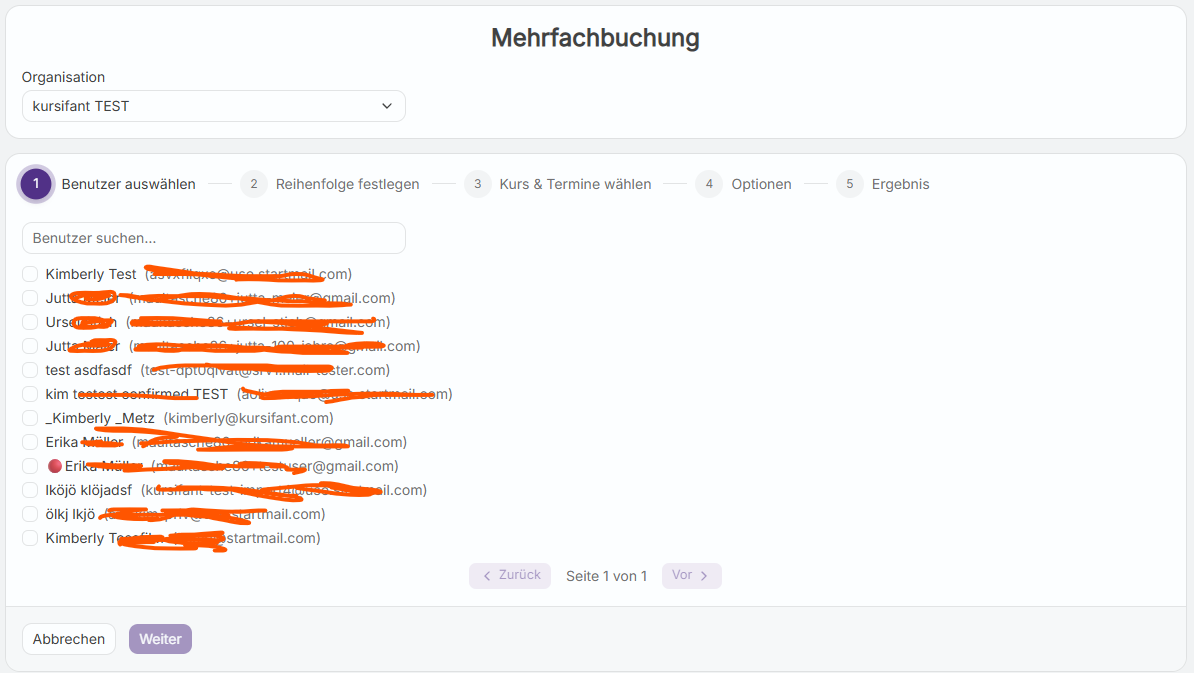Select kim testest confirmed TEST
Image resolution: width=1194 pixels, height=673 pixels.
[29, 393]
